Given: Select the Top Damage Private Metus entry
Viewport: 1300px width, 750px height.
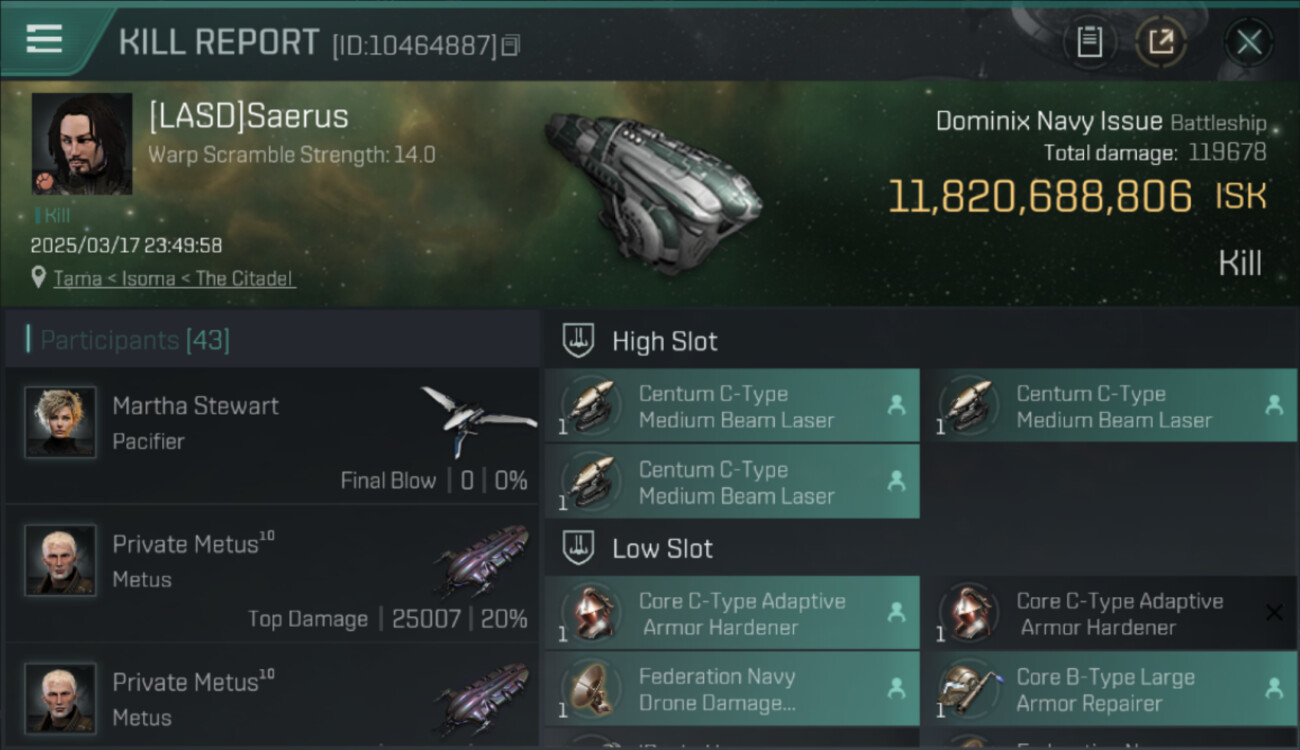Looking at the screenshot, I should pos(270,575).
